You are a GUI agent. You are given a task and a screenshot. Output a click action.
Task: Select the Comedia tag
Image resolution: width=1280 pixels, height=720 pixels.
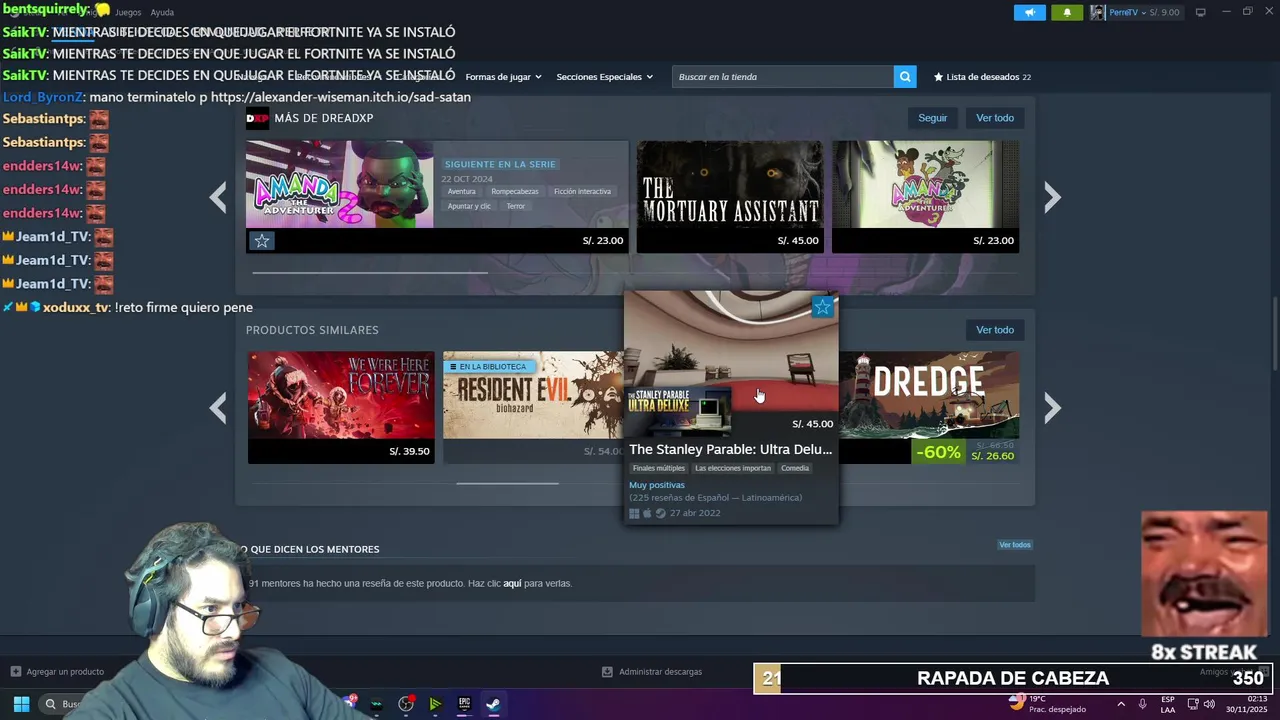[x=795, y=468]
